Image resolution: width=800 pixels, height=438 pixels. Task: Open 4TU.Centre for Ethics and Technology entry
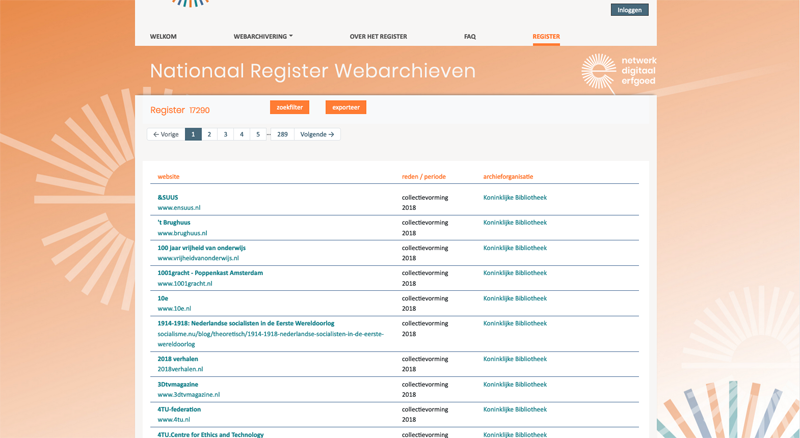point(211,434)
